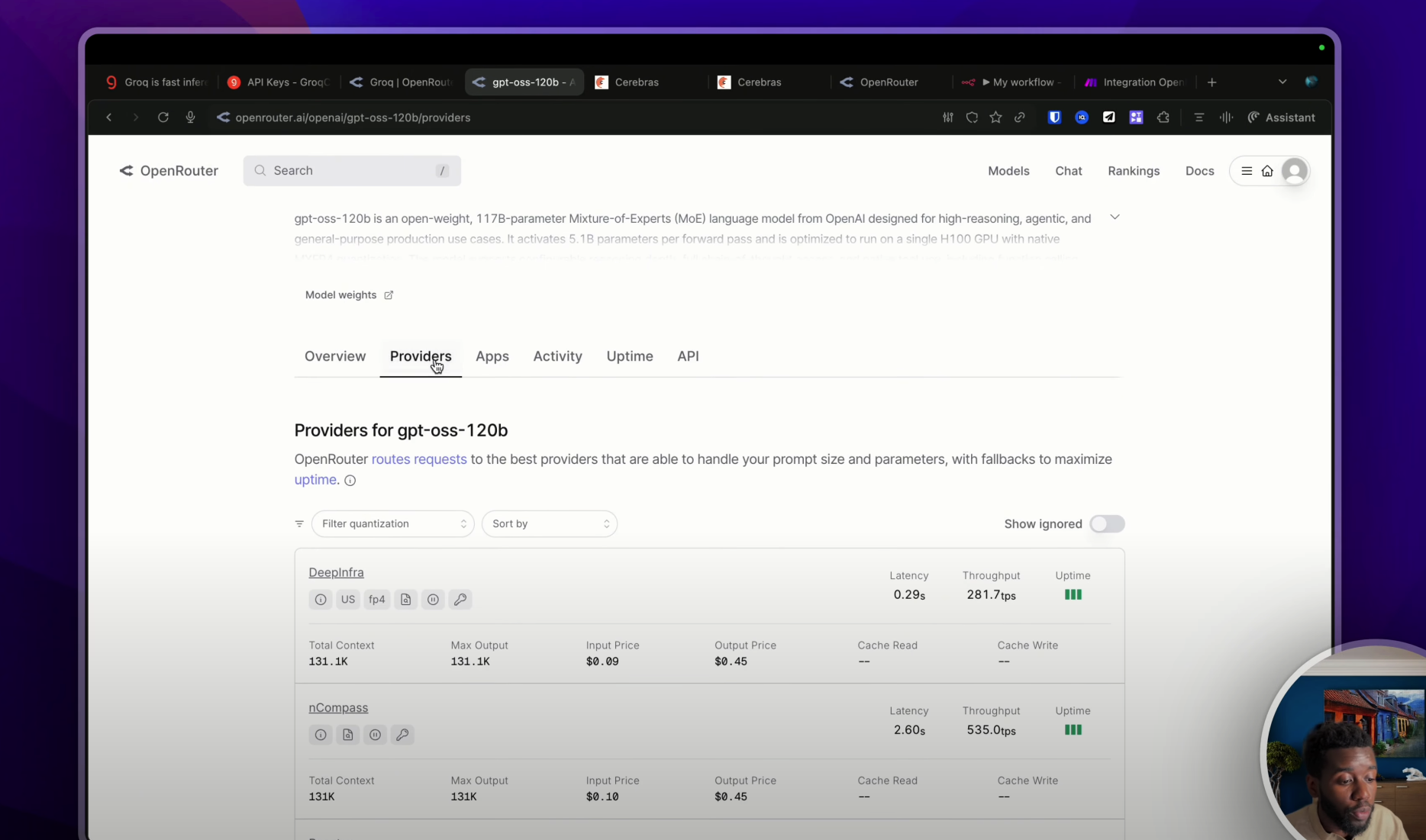Focus the OpenRouter Search field
This screenshot has height=840, width=1426.
click(352, 171)
